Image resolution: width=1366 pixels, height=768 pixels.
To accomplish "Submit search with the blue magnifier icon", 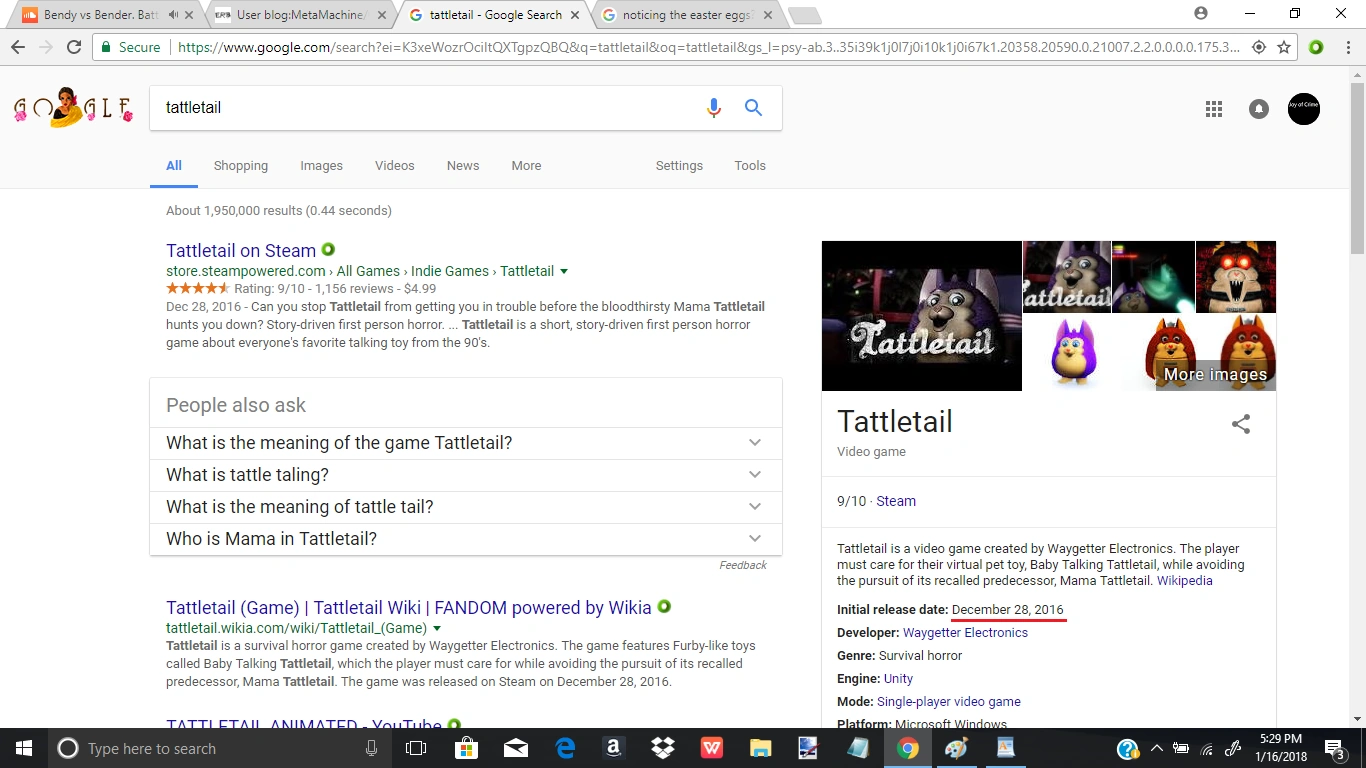I will tap(754, 108).
